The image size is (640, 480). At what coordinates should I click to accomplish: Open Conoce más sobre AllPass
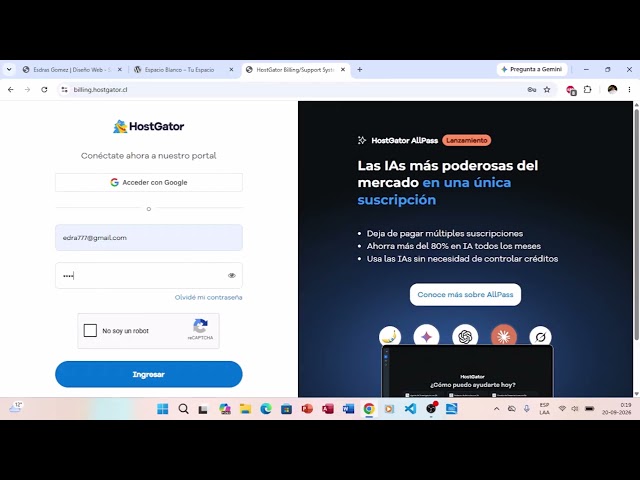(x=465, y=295)
